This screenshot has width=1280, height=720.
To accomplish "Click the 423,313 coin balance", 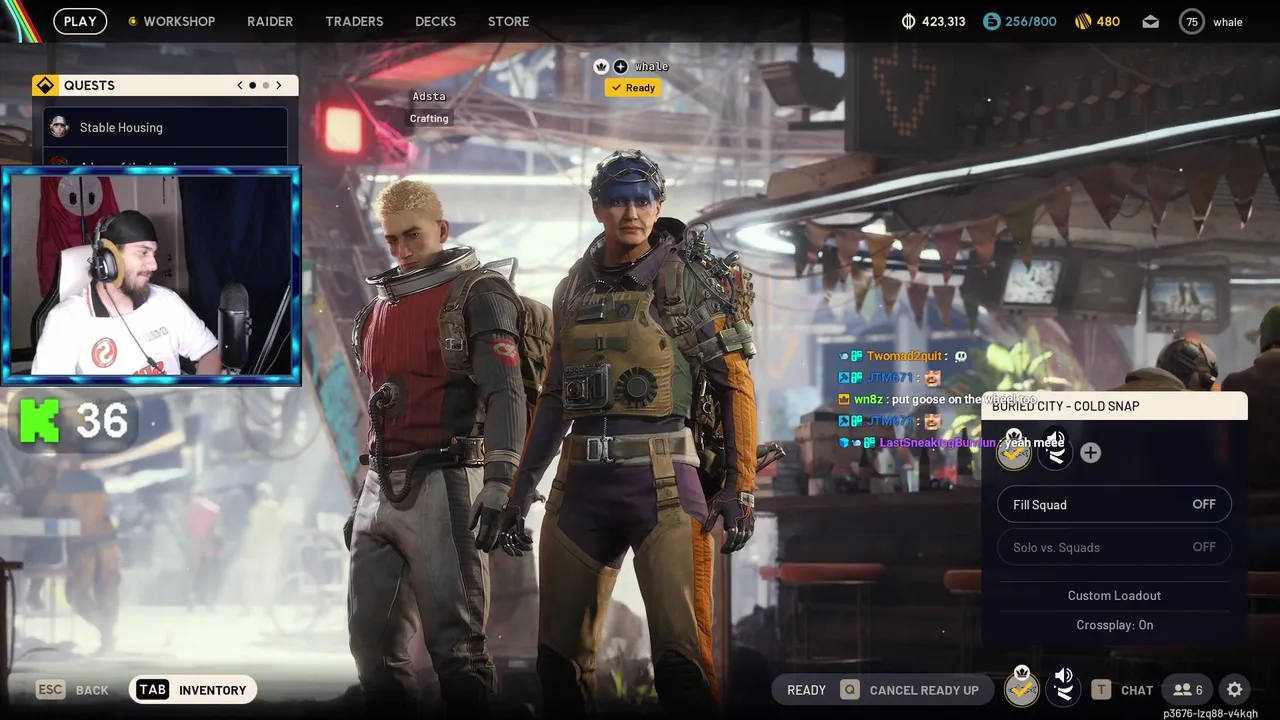I will point(943,21).
